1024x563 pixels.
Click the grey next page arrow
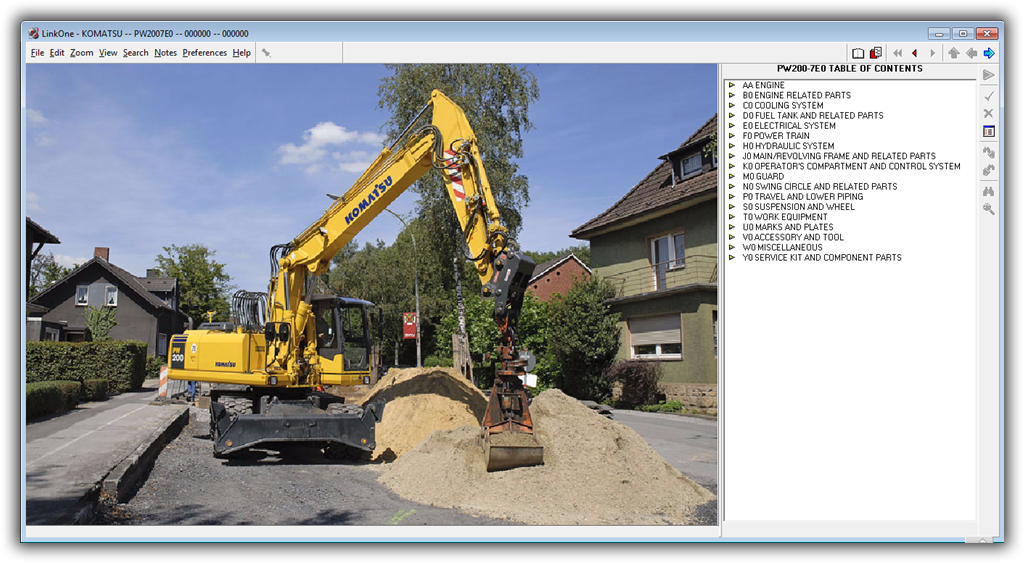[x=932, y=53]
